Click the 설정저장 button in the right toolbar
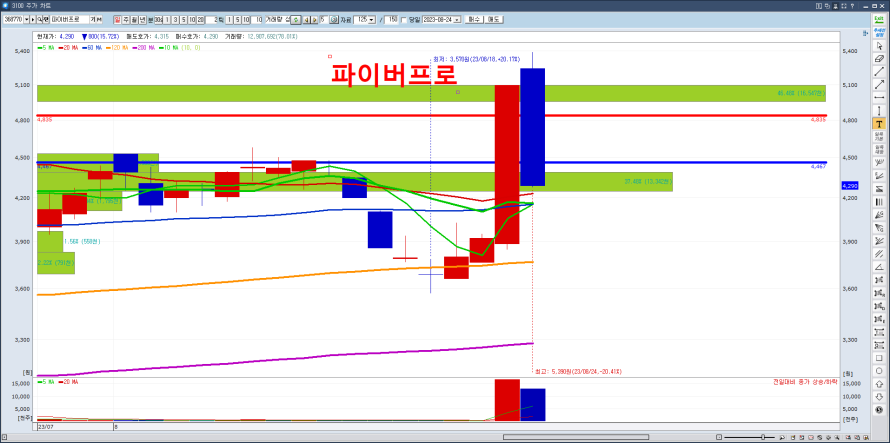 [879, 150]
